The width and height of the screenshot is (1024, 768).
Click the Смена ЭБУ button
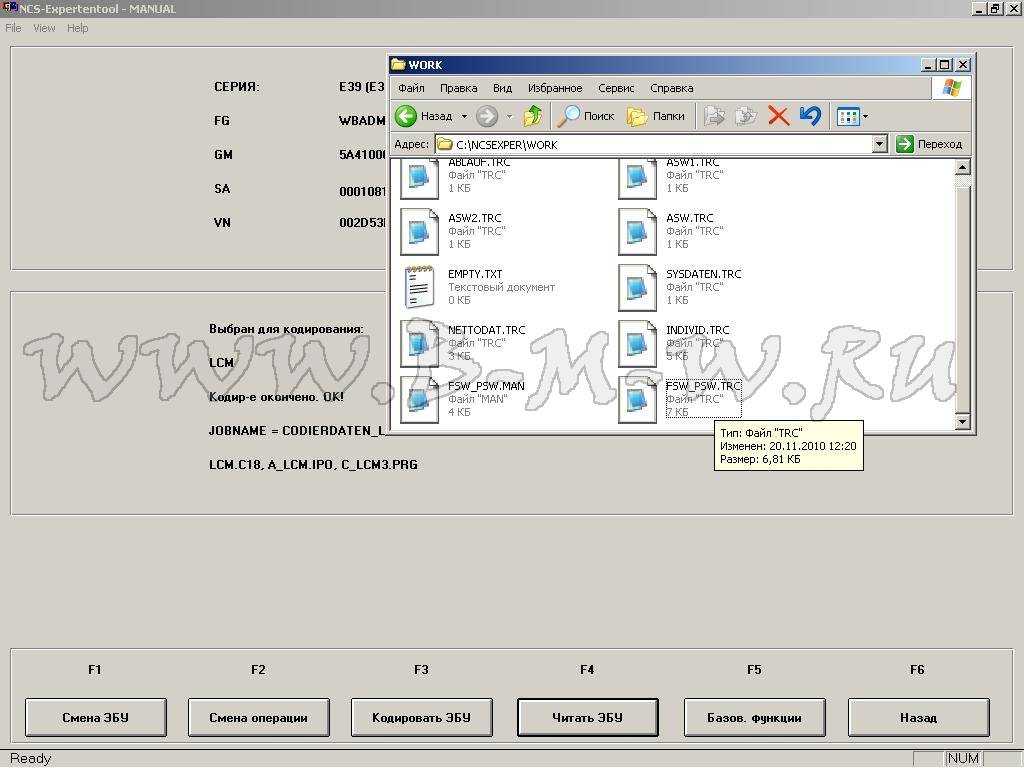click(95, 718)
